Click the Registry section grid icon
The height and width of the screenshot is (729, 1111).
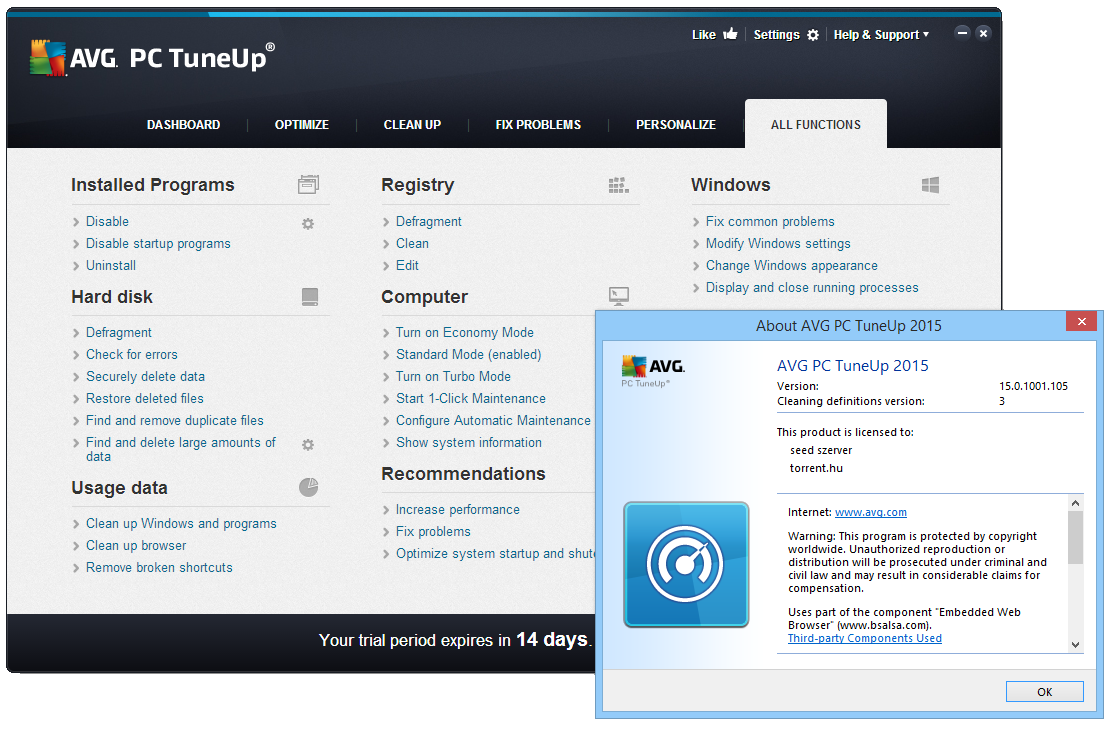pyautogui.click(x=619, y=185)
